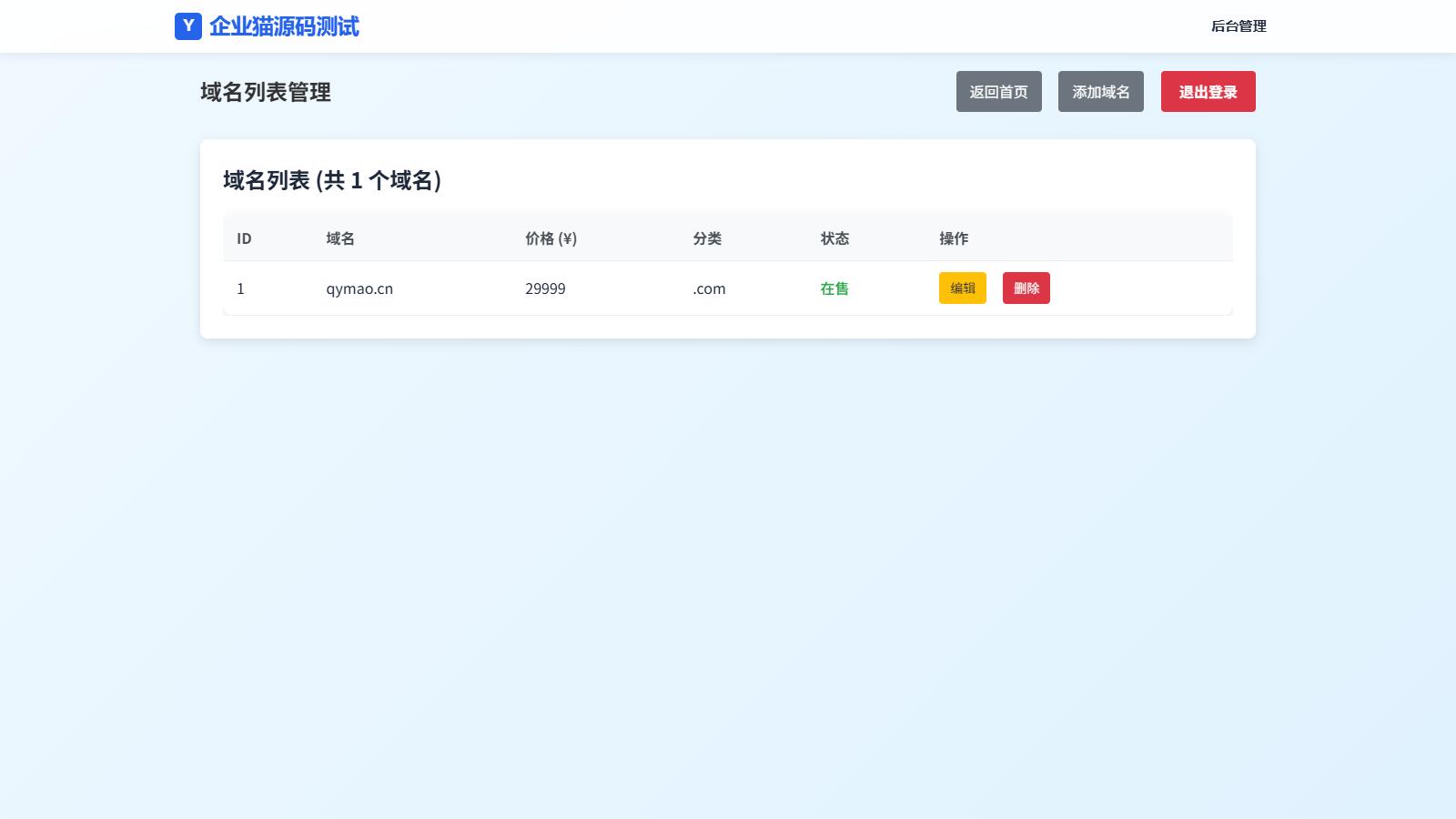
Task: Click the .com category cell
Action: pyautogui.click(x=709, y=288)
